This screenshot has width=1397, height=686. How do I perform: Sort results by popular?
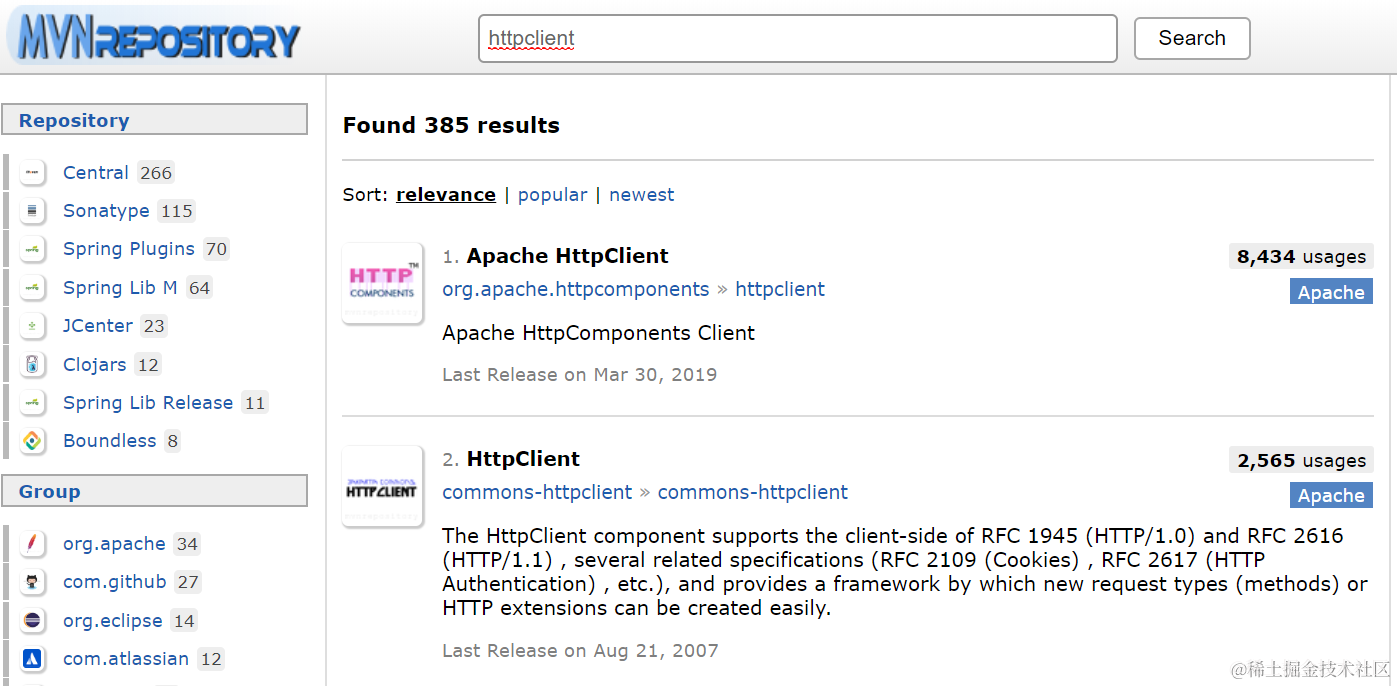[552, 195]
